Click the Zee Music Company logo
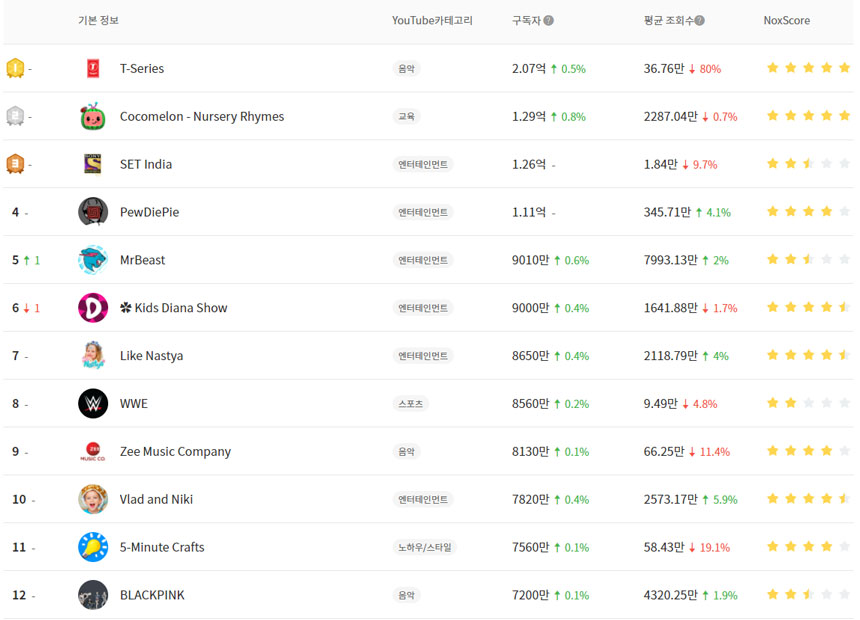This screenshot has width=860, height=620. pyautogui.click(x=93, y=452)
